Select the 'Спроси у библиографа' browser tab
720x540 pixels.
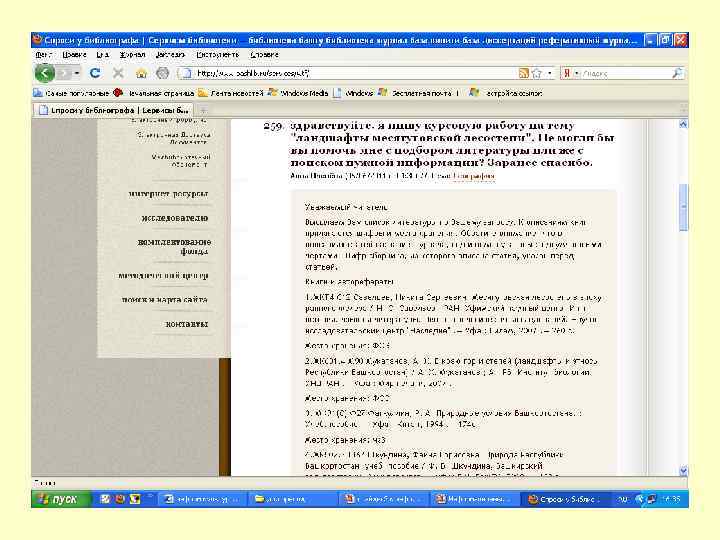pyautogui.click(x=114, y=110)
